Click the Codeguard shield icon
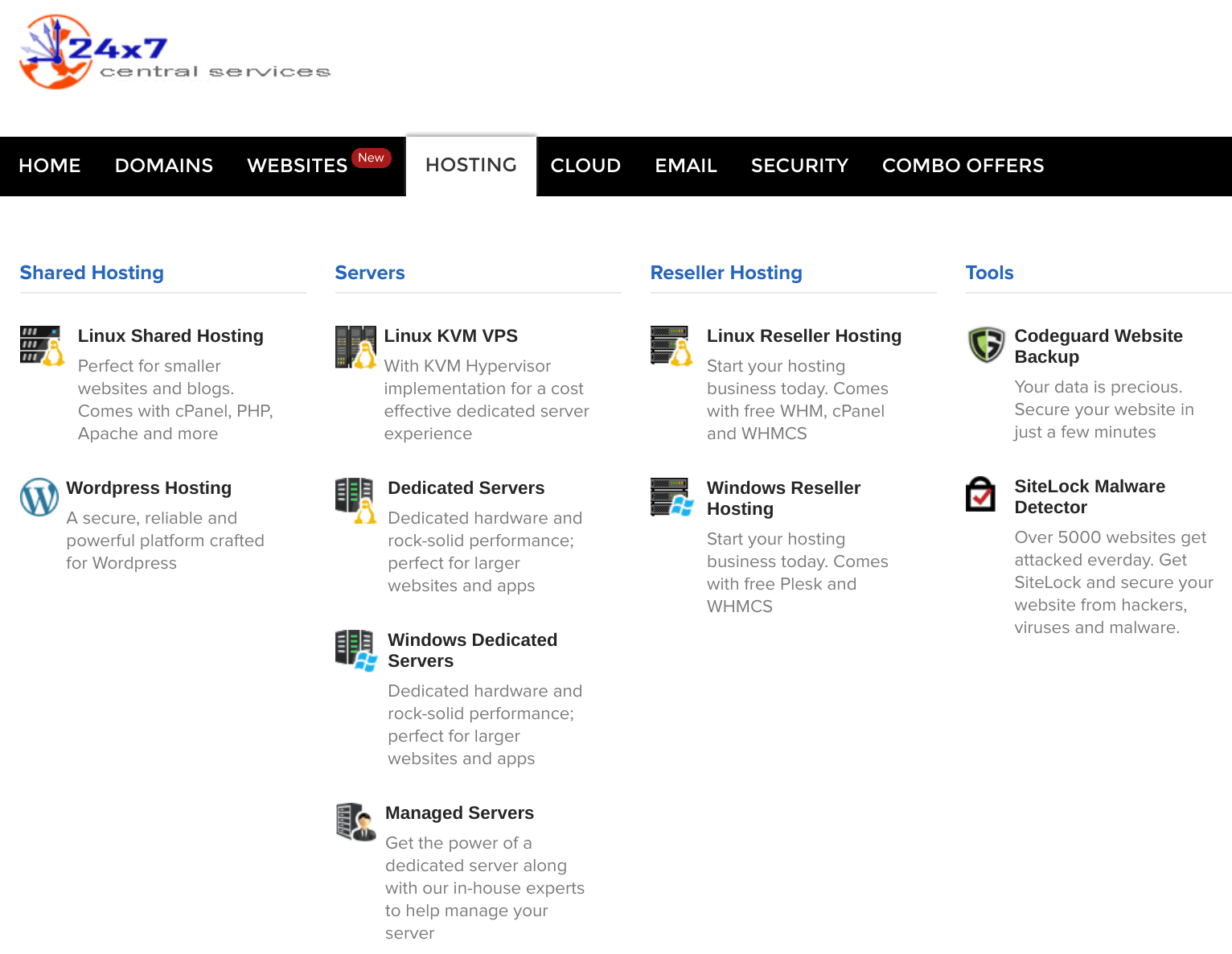The width and height of the screenshot is (1232, 954). coord(986,345)
